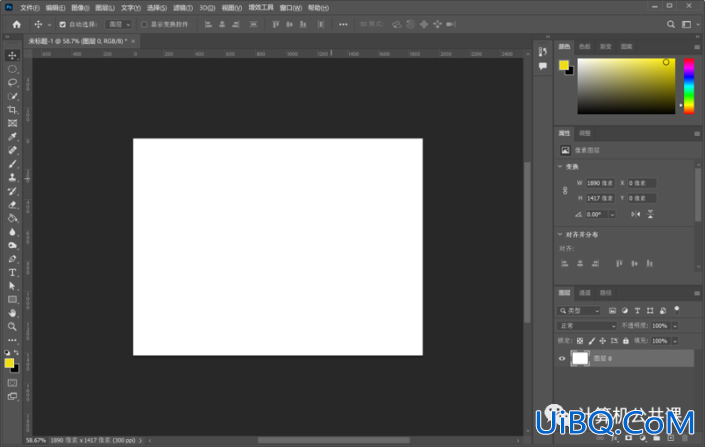Select the Zoom tool in toolbox

click(x=12, y=326)
